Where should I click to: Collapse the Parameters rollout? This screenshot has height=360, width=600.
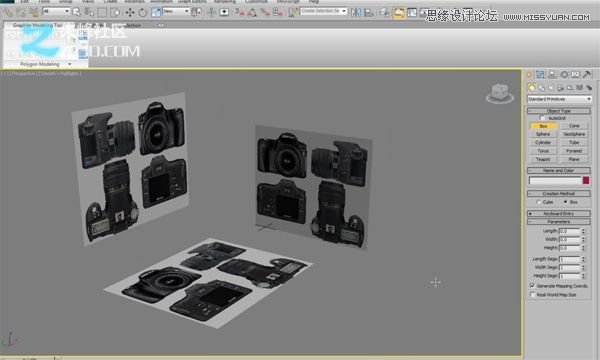tap(559, 222)
